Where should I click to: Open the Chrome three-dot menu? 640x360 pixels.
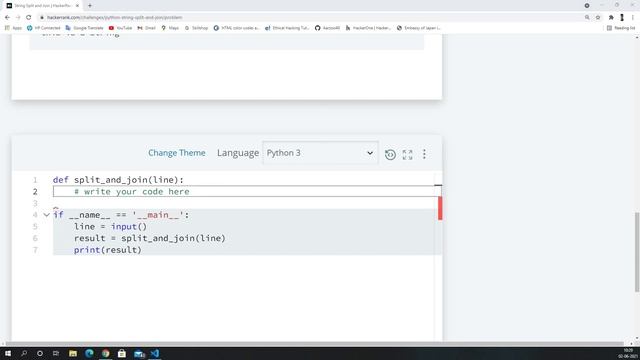633,18
